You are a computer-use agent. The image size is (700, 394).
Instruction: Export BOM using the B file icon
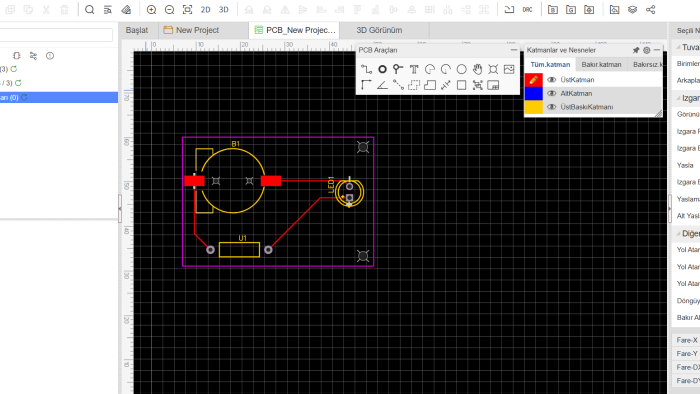click(x=553, y=9)
